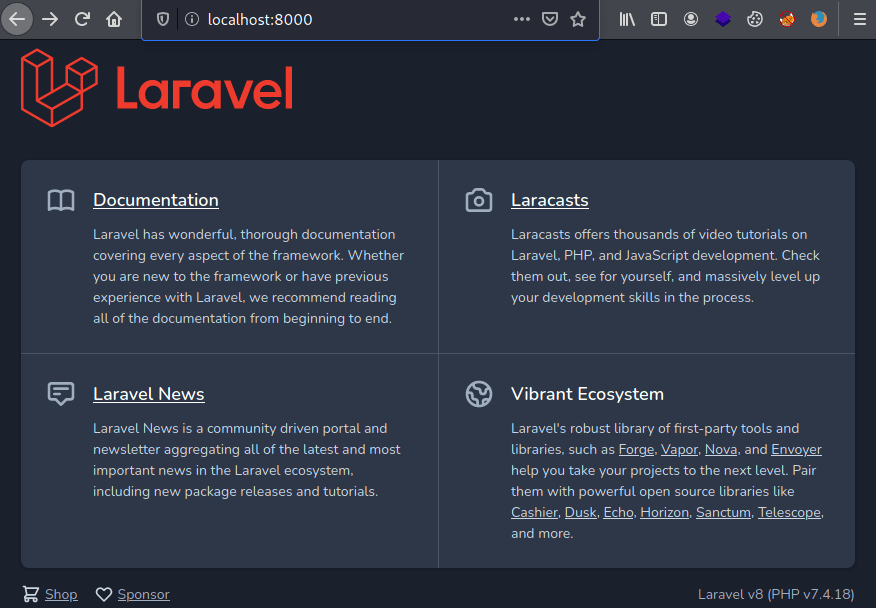
Task: Follow the Horizon link
Action: [664, 512]
